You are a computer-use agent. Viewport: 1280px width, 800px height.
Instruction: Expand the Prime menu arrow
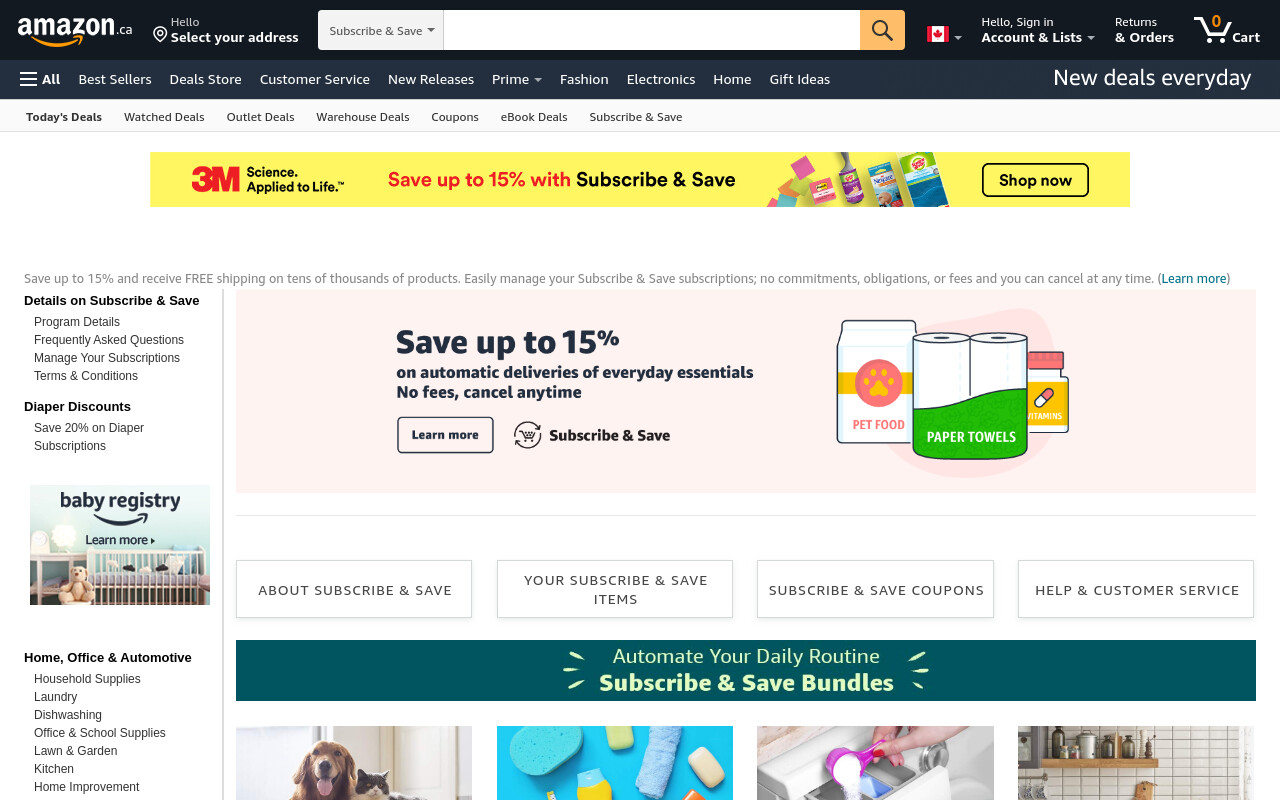(538, 80)
